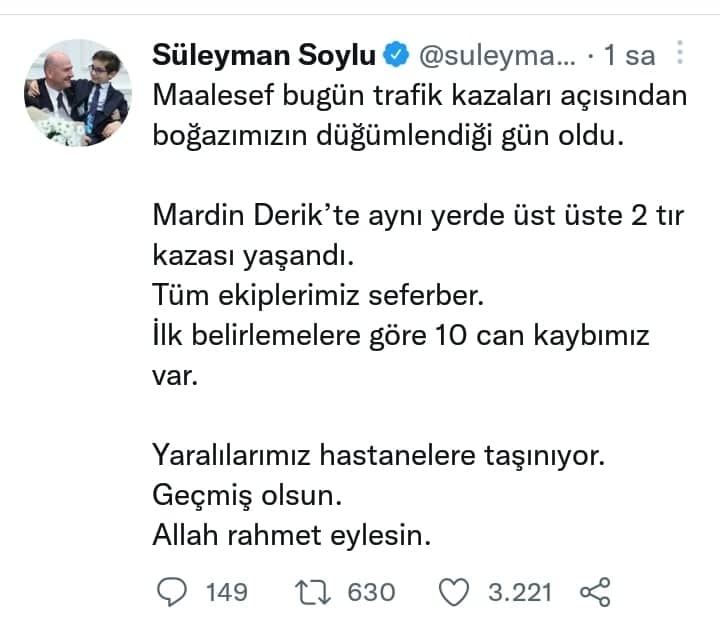Click the line "Yaralılarımız hastanelere taşınıyor."
Viewport: 720px width, 628px height.
379,455
